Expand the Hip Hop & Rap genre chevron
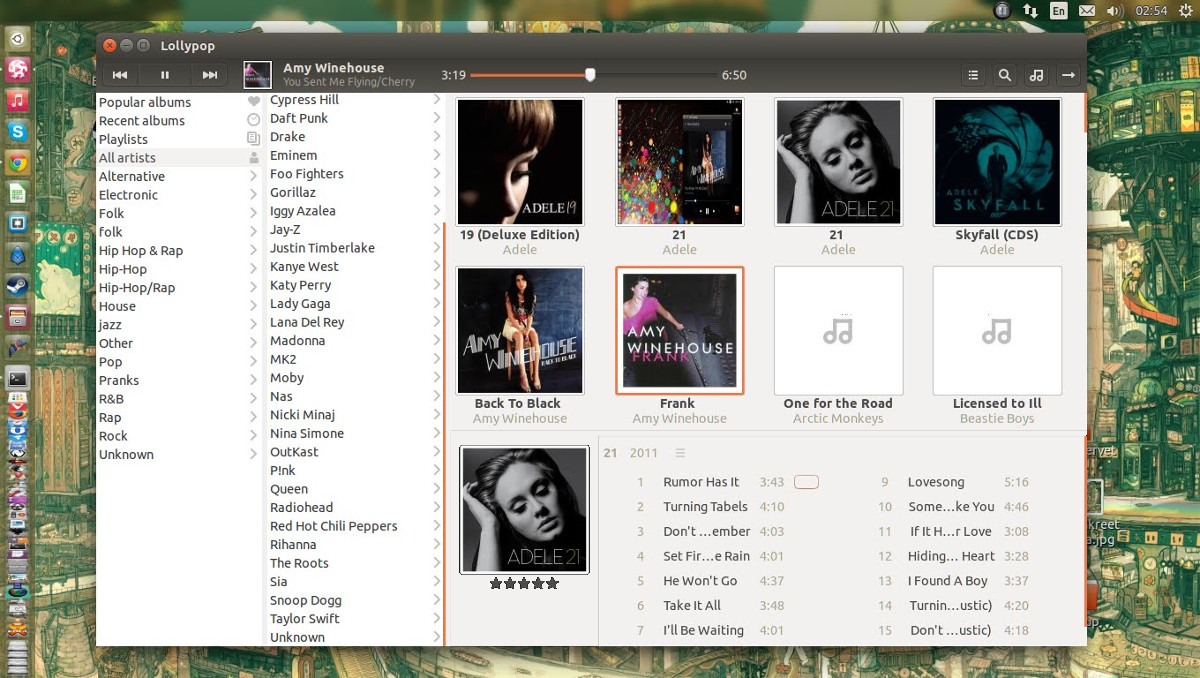Screen dimensions: 1200x678 pos(253,251)
